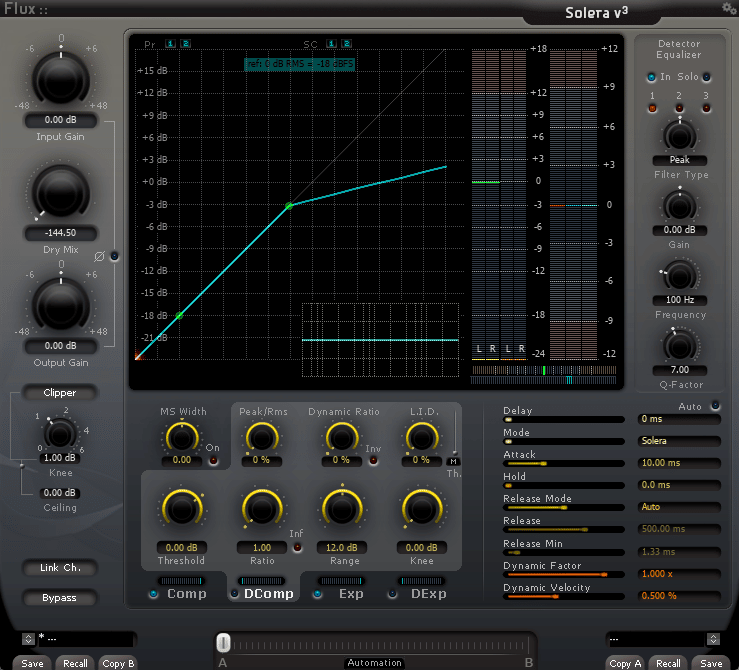
Task: Click the Input Gain knob
Action: (60, 78)
